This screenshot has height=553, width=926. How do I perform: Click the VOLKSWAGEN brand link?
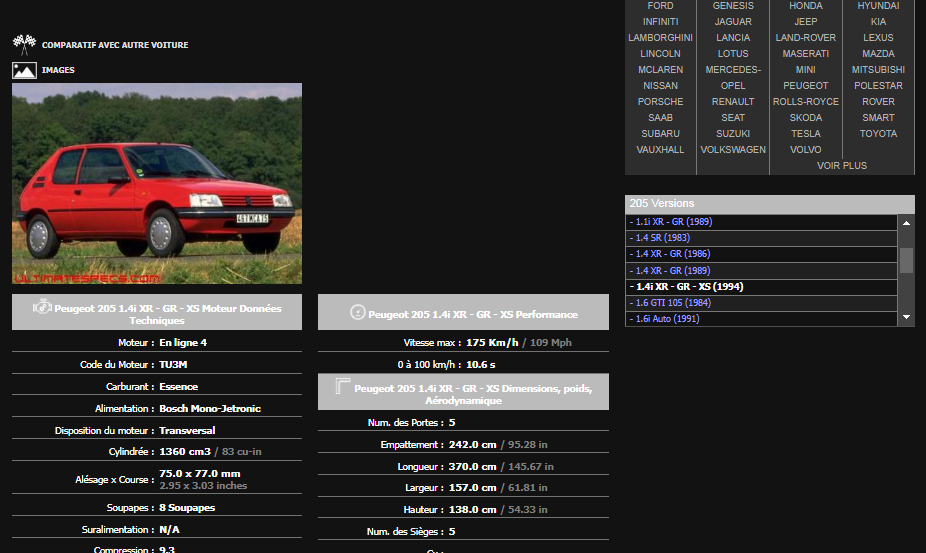[x=733, y=149]
